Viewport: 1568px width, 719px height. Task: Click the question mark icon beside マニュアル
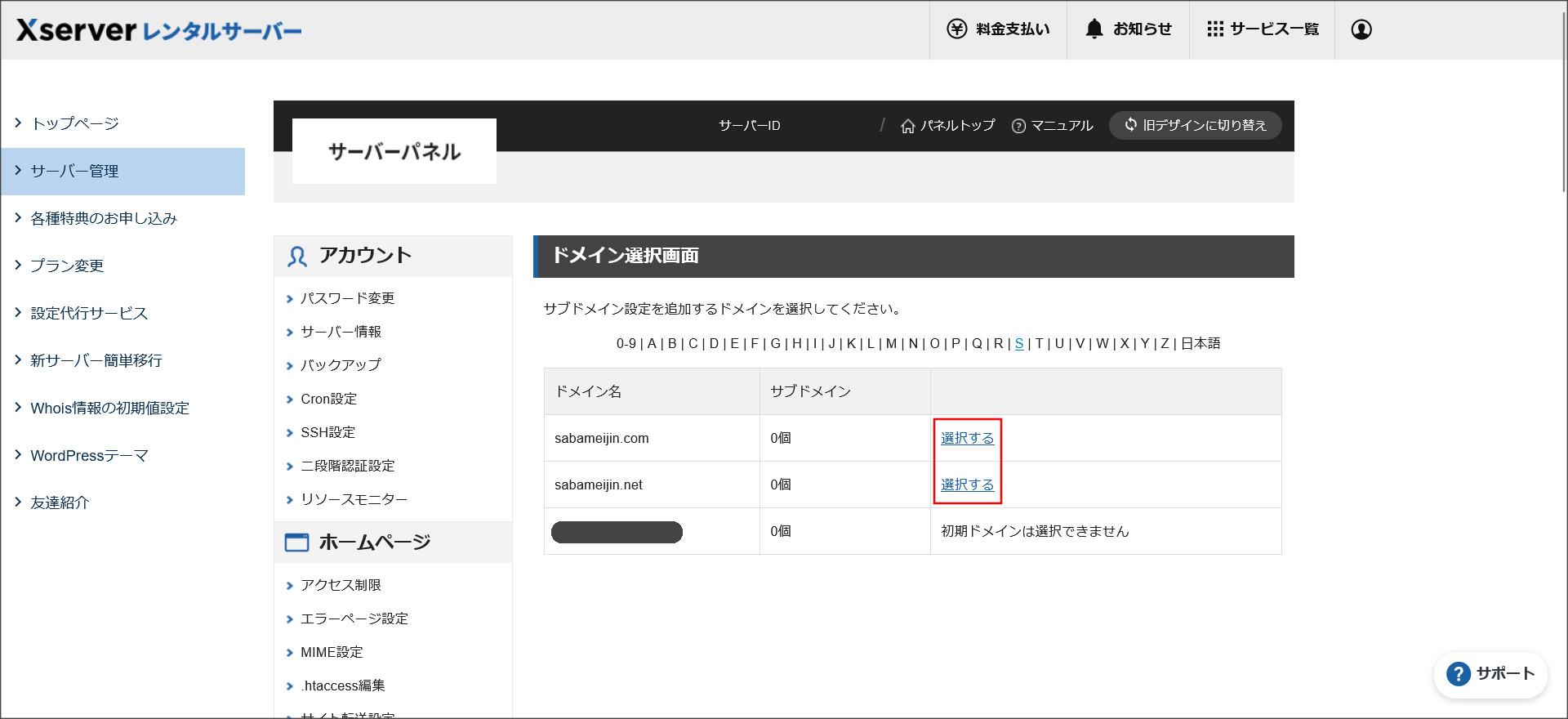(x=1018, y=126)
